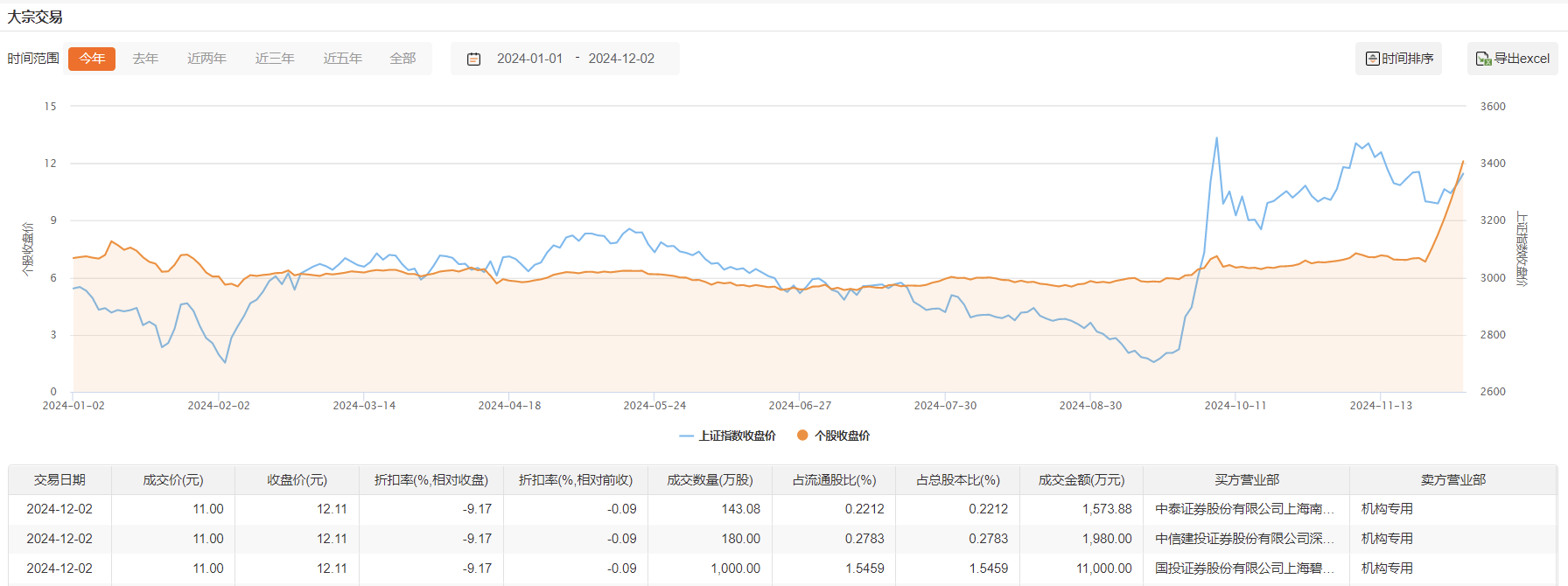Click 国投证券 buyer branch cell
The width and height of the screenshot is (1568, 586).
point(1244,569)
